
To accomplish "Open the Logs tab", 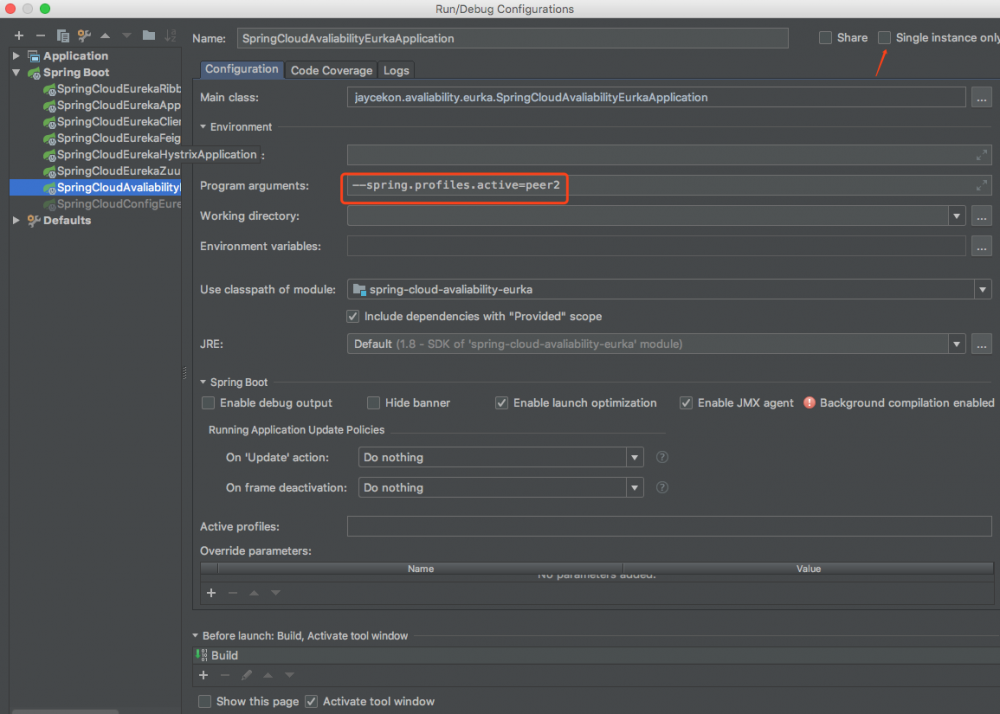I will tap(396, 70).
